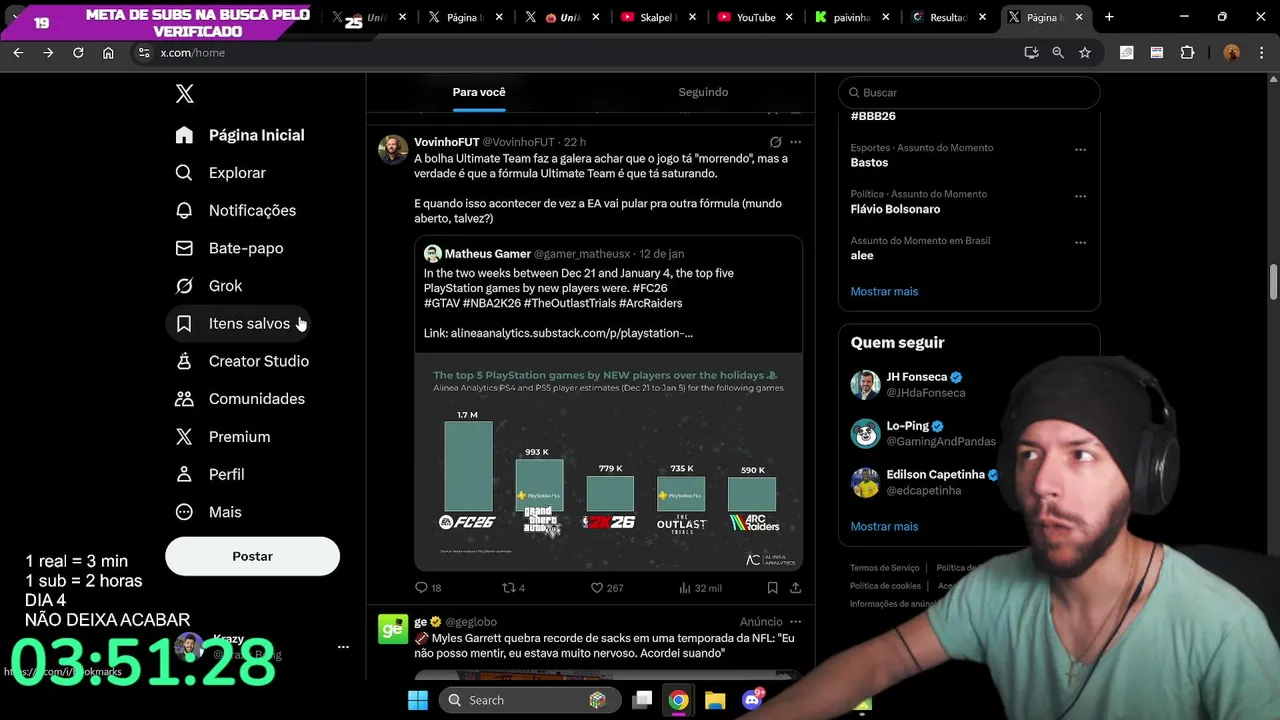Image resolution: width=1280 pixels, height=720 pixels.
Task: Open Chrome three-dot menu
Action: 1262,53
